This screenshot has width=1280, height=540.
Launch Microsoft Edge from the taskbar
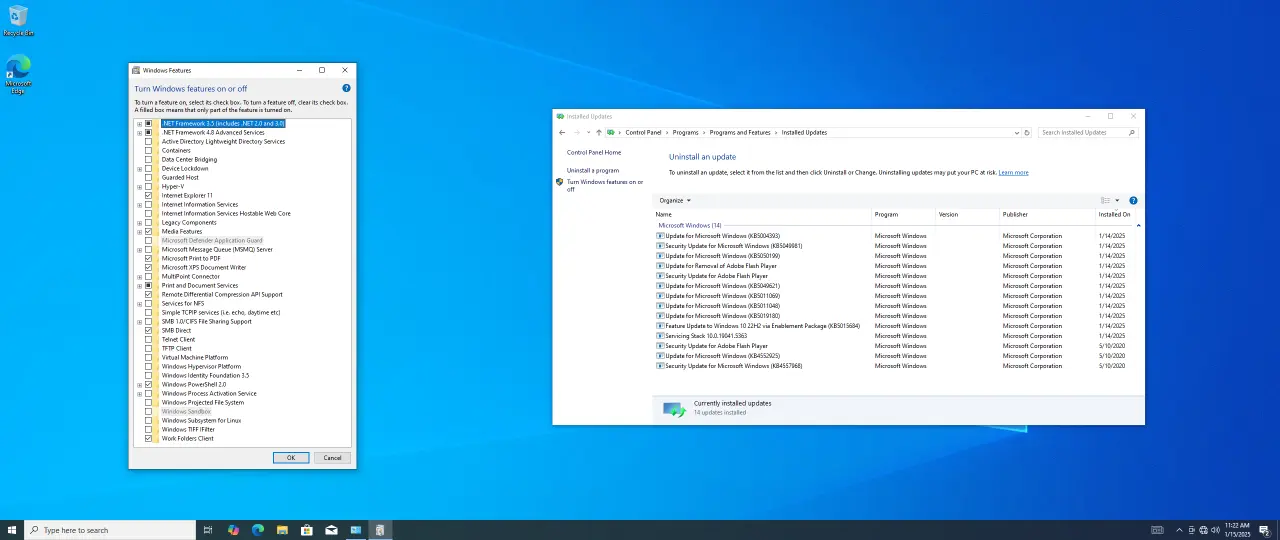[258, 530]
